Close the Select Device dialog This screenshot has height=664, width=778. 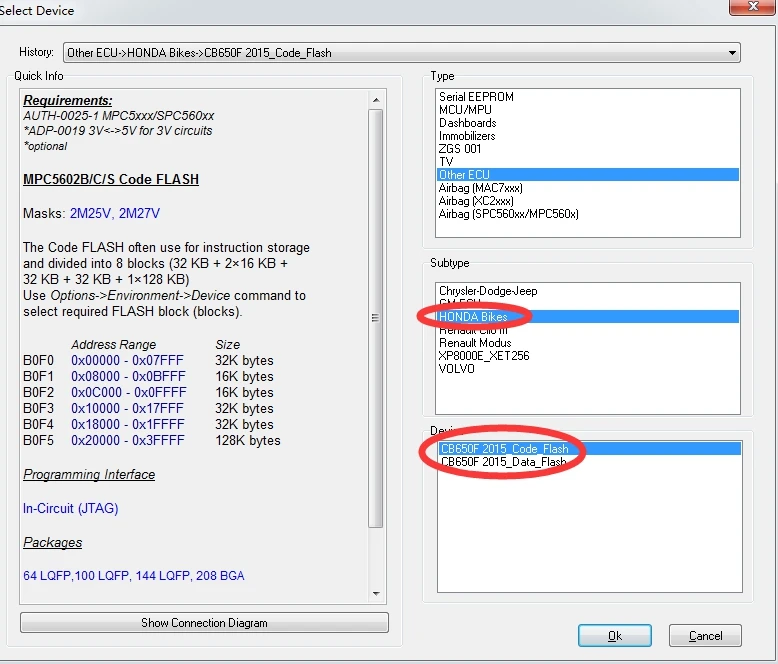753,6
